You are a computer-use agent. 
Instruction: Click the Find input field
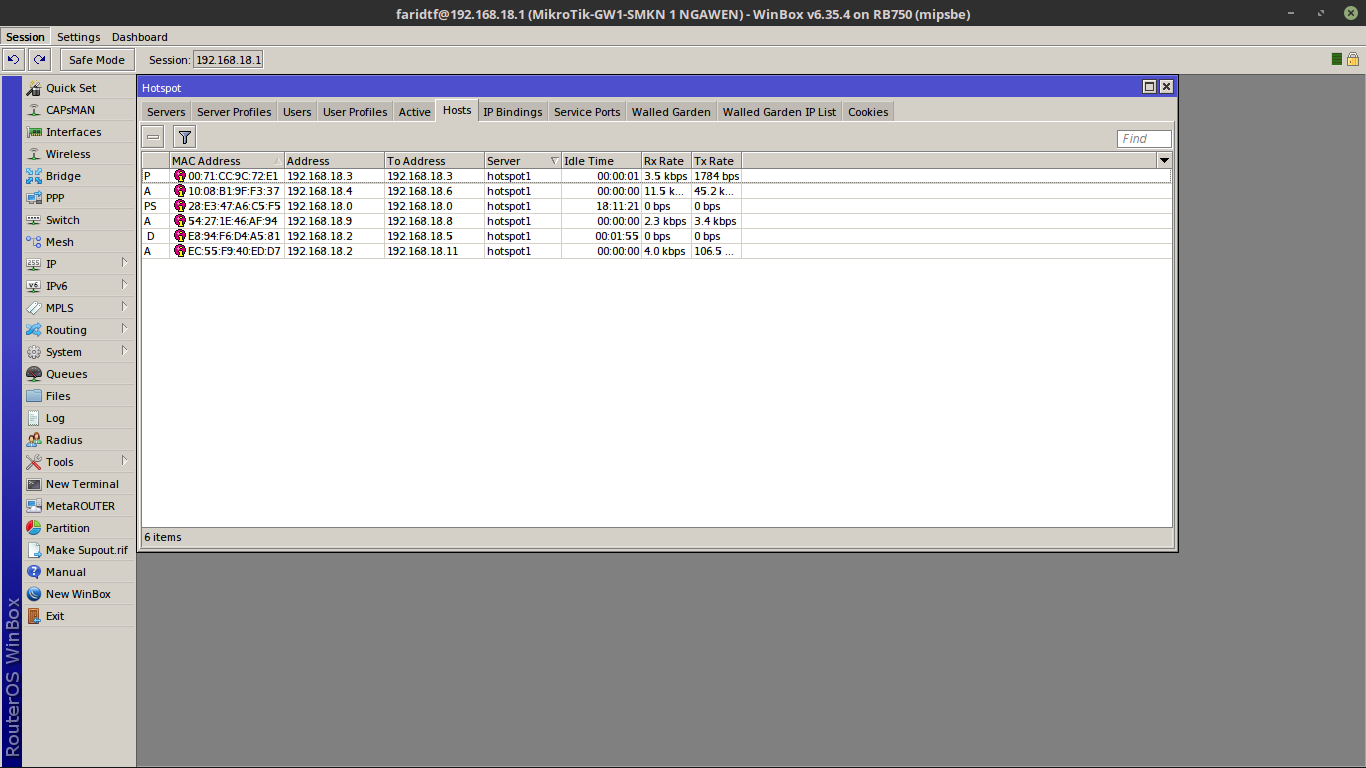pyautogui.click(x=1144, y=139)
